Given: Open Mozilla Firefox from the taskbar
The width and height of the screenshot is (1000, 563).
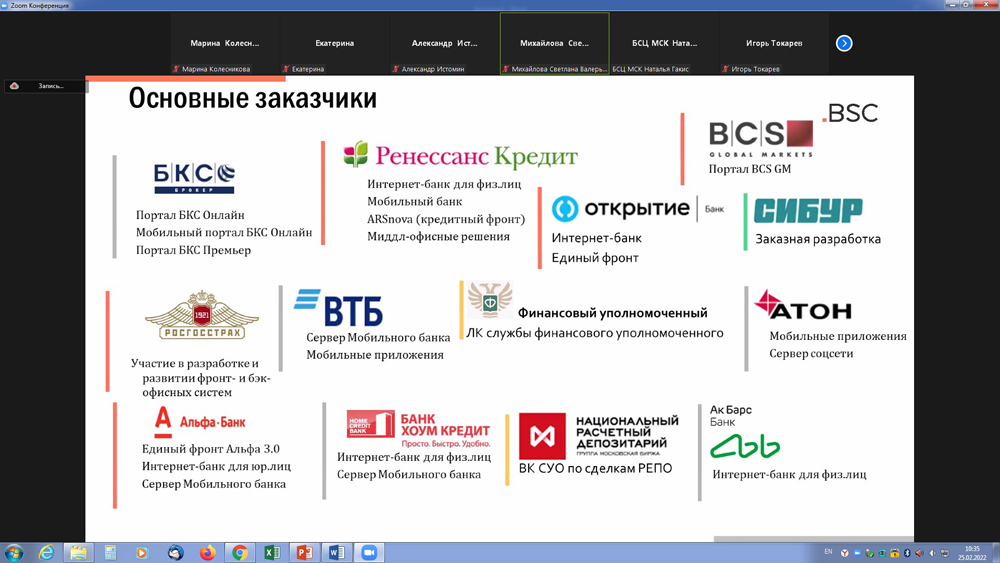Looking at the screenshot, I should [208, 553].
